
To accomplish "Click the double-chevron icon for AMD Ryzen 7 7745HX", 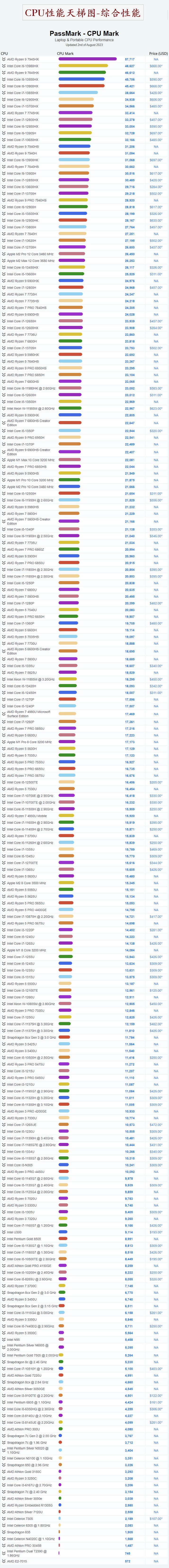I will (x=4, y=113).
